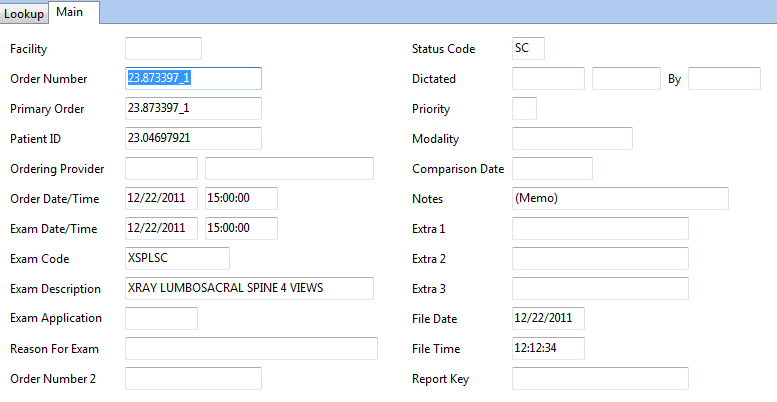Image resolution: width=777 pixels, height=402 pixels.
Task: Click the Status Code label
Action: point(444,49)
